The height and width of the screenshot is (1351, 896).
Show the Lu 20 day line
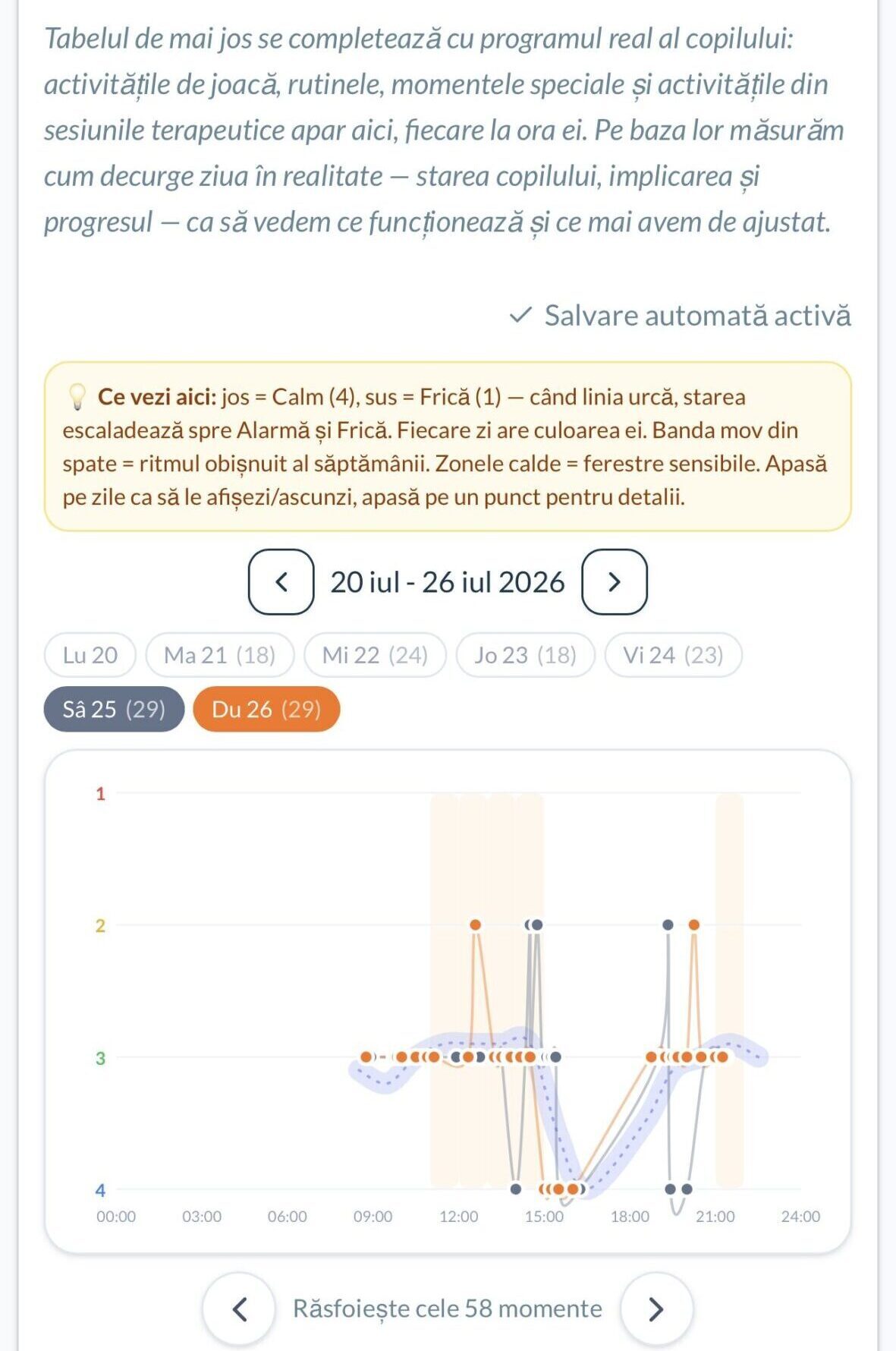tap(90, 655)
